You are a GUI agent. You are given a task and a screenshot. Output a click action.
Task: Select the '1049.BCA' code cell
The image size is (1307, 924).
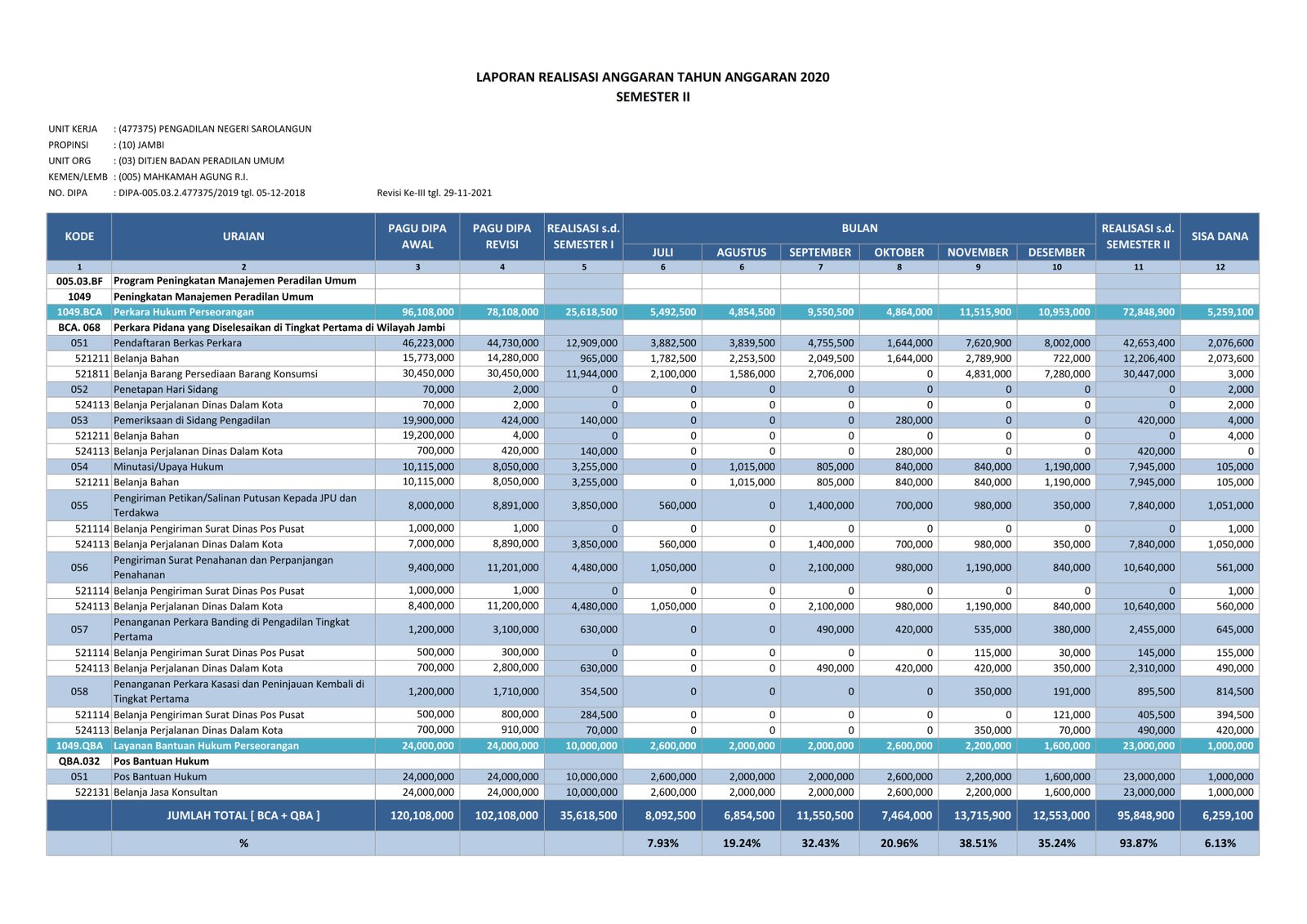tap(79, 312)
